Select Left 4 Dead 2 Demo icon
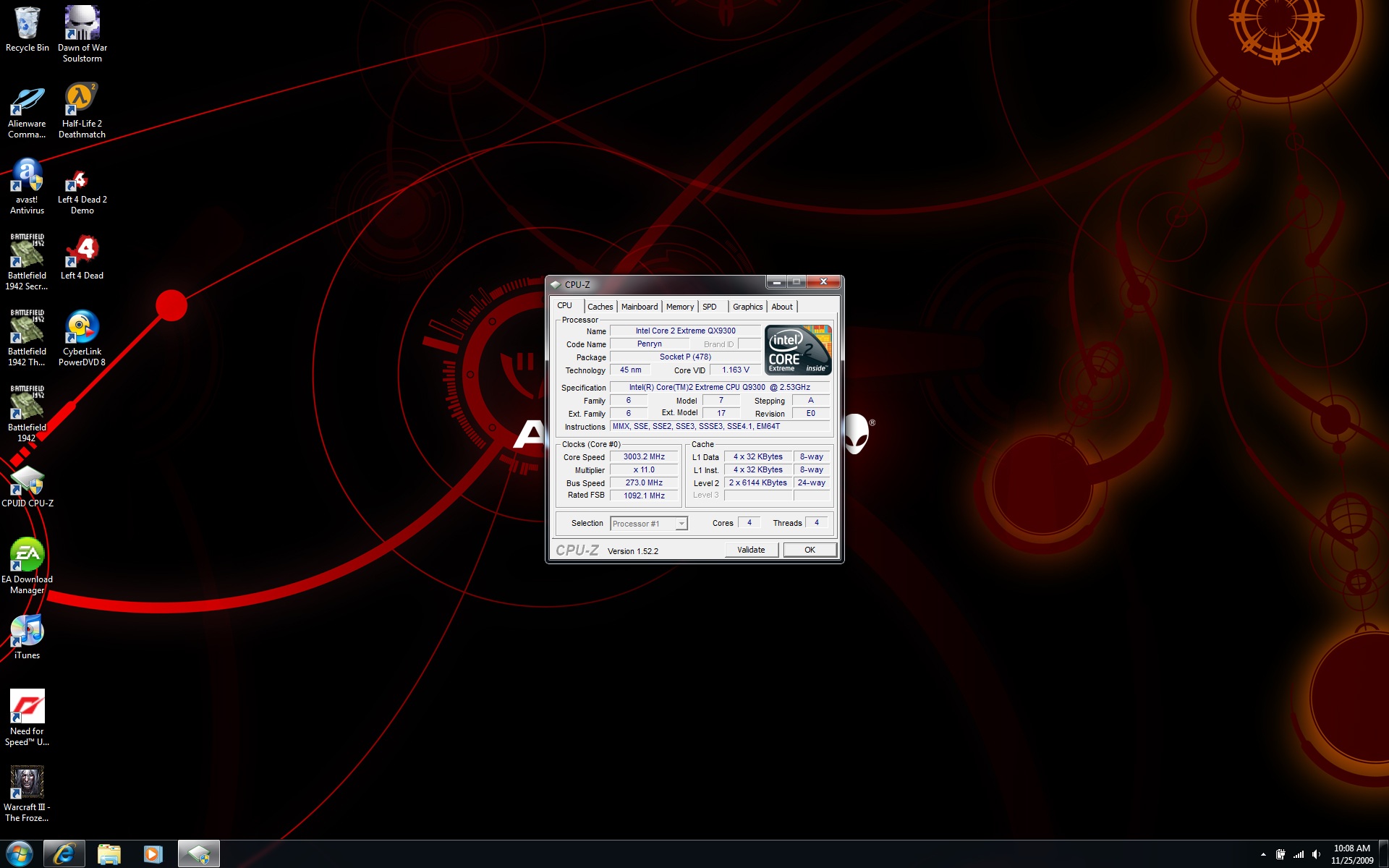This screenshot has height=868, width=1389. point(82,192)
